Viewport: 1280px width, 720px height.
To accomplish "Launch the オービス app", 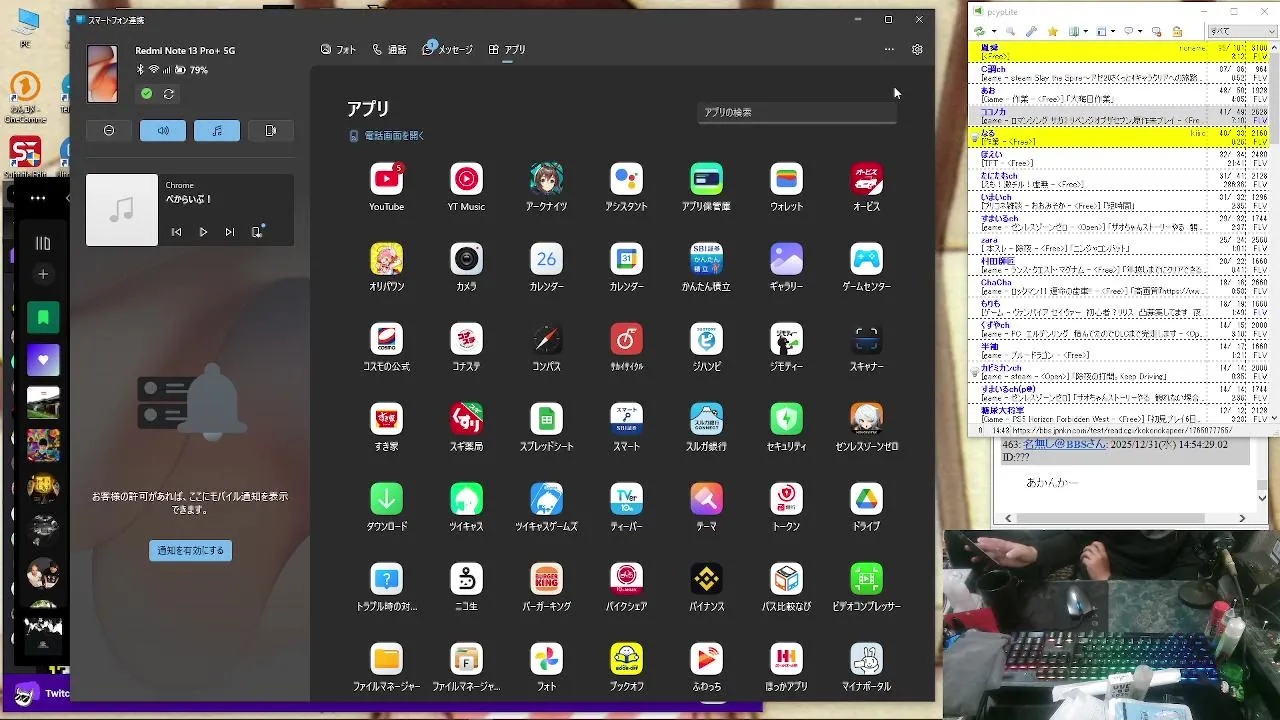I will point(866,179).
